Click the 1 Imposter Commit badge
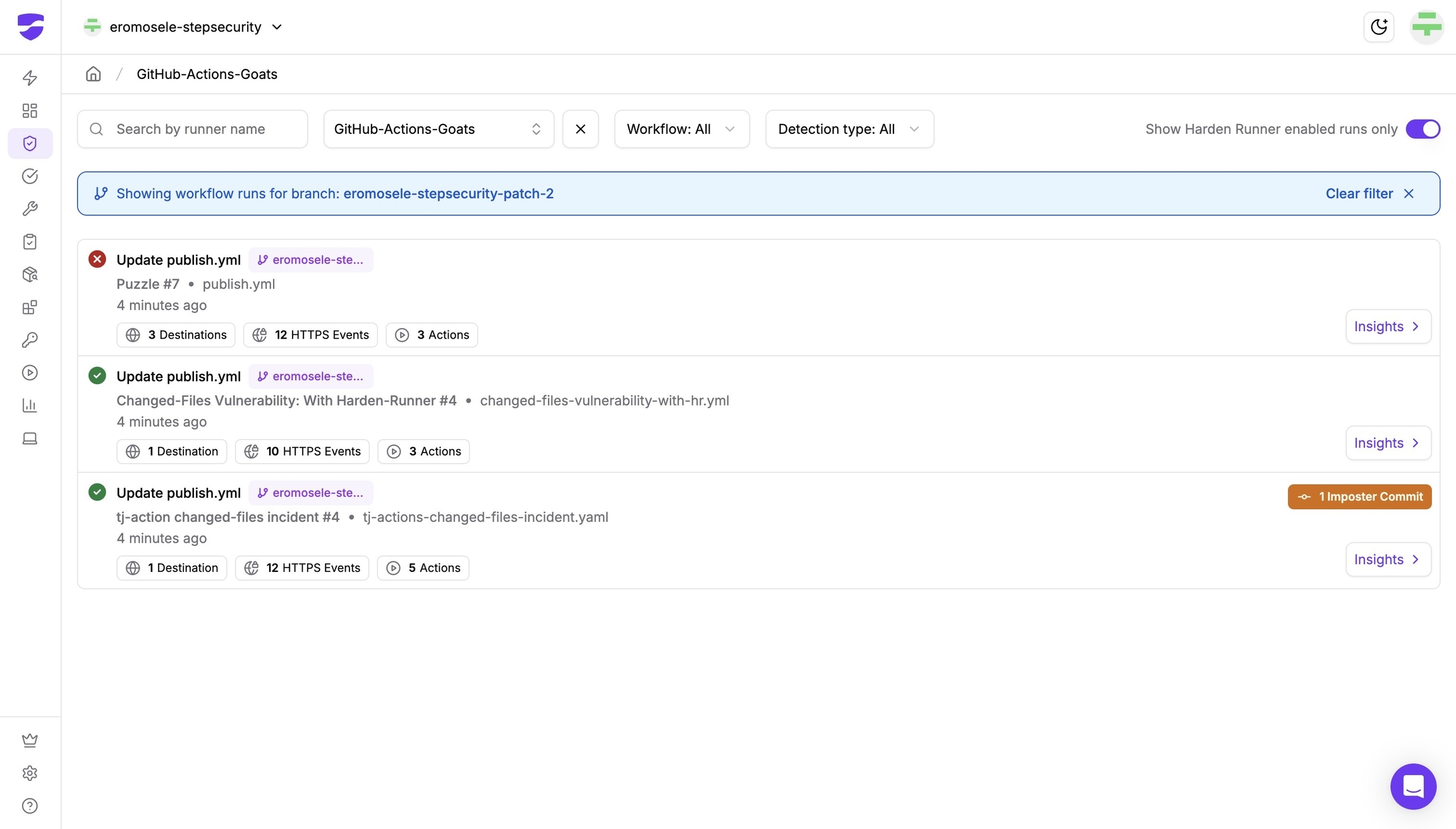This screenshot has height=829, width=1456. (1359, 497)
